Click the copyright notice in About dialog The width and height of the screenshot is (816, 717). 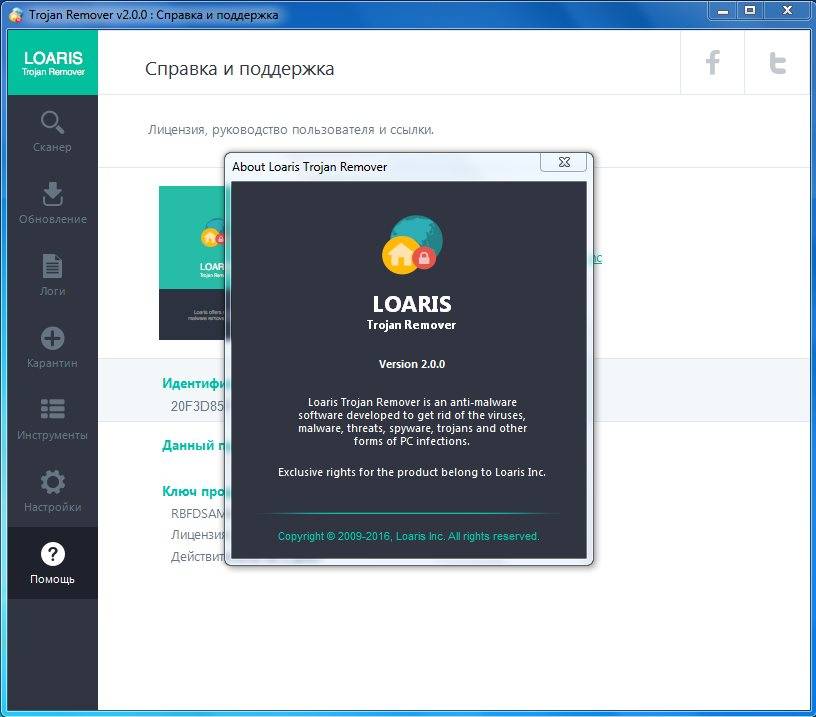pyautogui.click(x=409, y=536)
